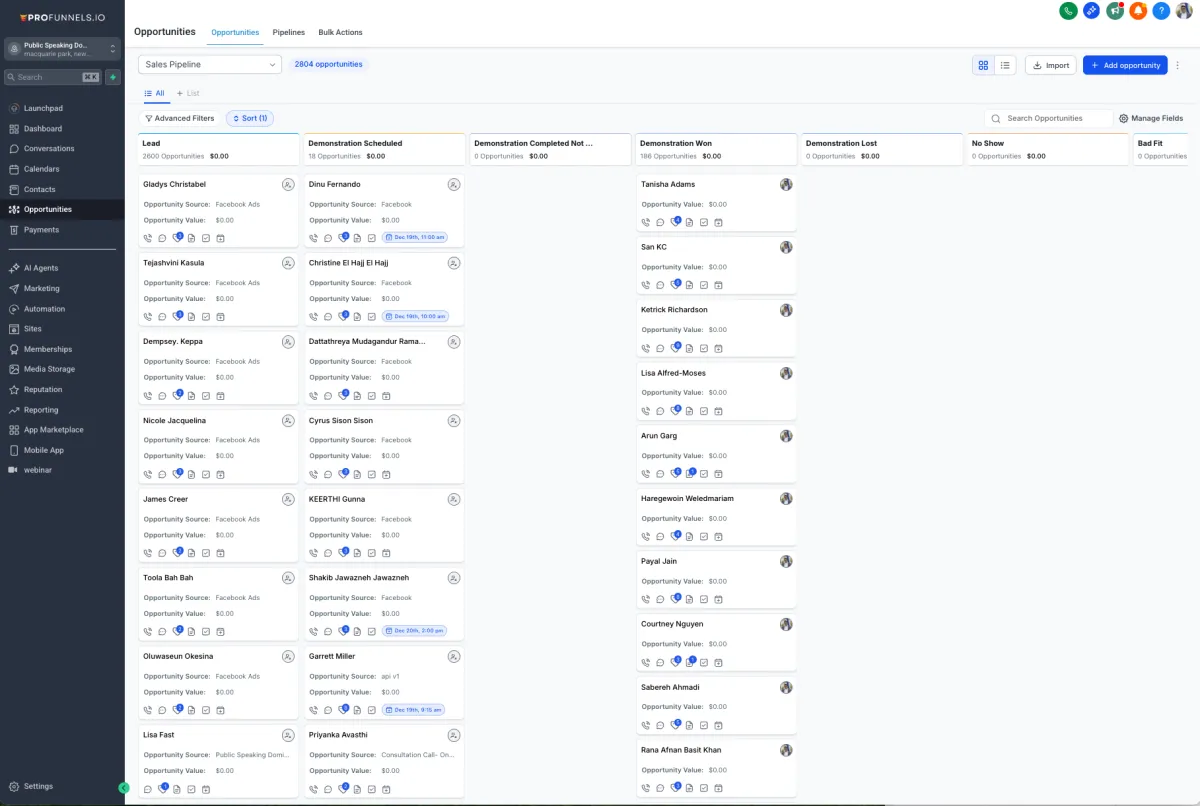Screen dimensions: 1200x806
Task: Open the Sort (1) dropdown
Action: pos(250,118)
